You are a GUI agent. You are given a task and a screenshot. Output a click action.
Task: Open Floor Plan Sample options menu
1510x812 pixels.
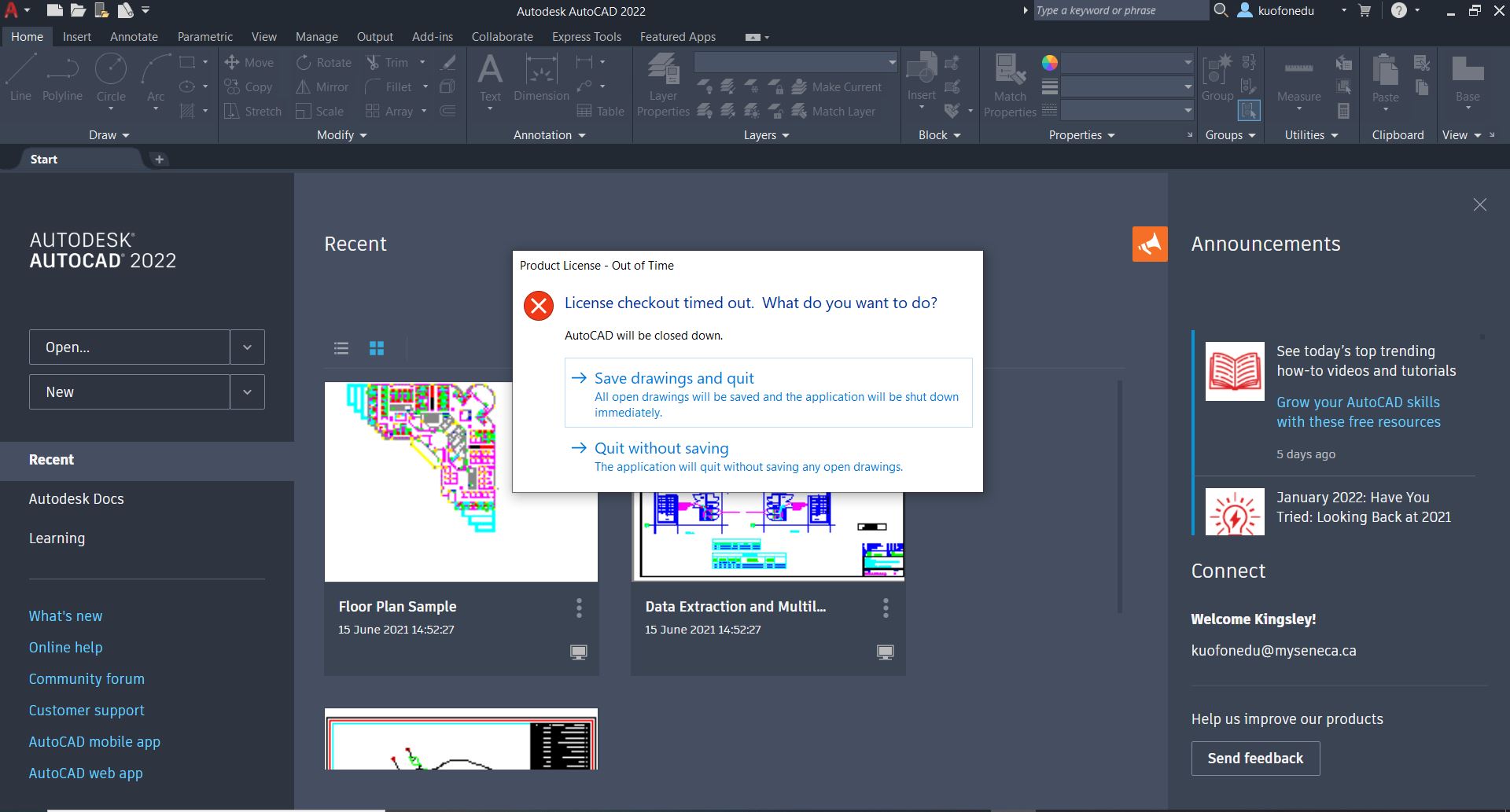coord(579,608)
